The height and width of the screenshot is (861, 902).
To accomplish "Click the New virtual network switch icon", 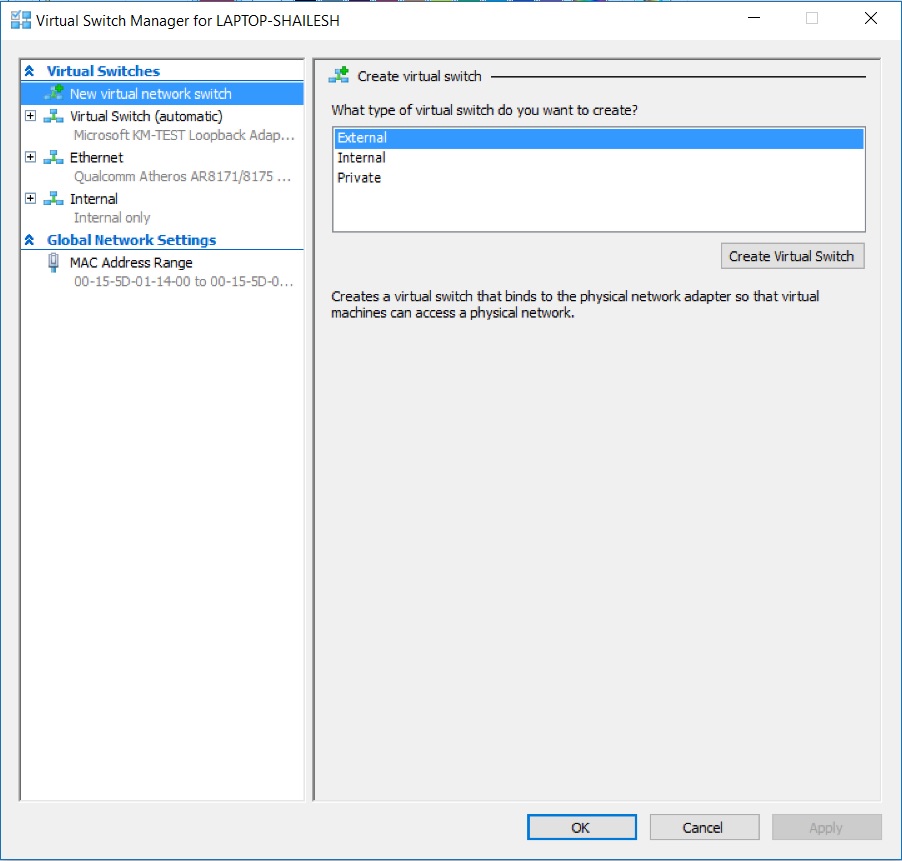I will click(54, 93).
